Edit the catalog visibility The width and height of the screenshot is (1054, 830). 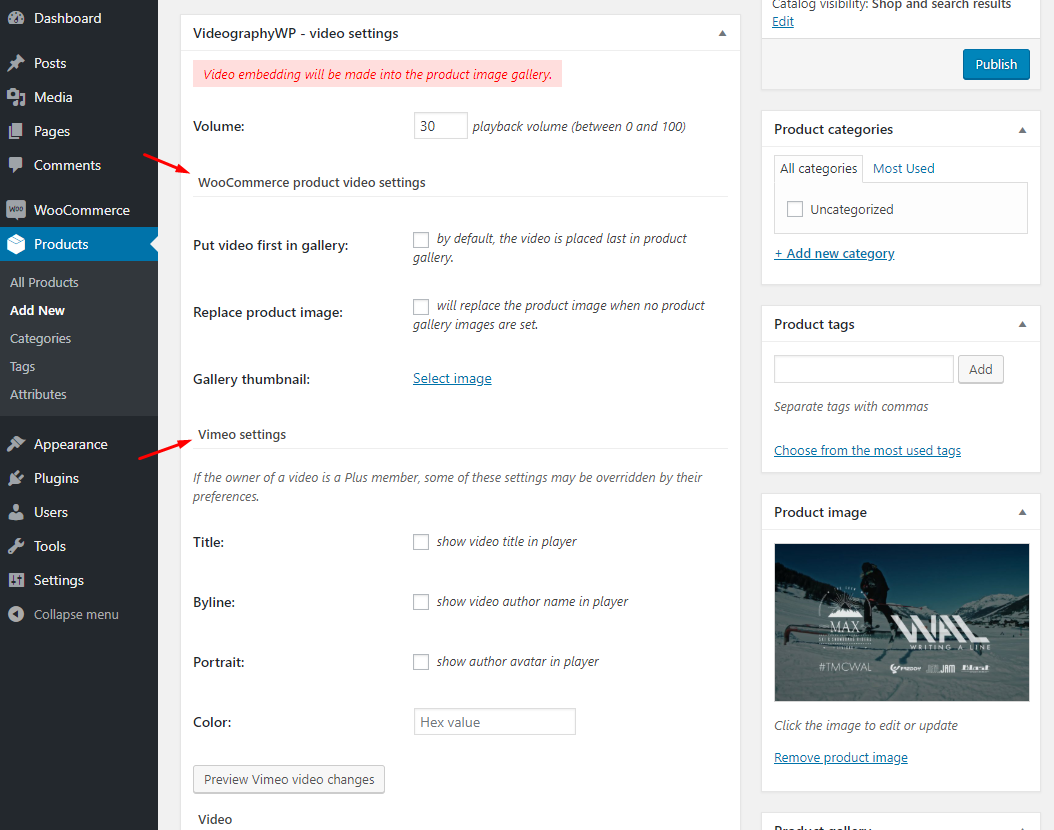782,22
